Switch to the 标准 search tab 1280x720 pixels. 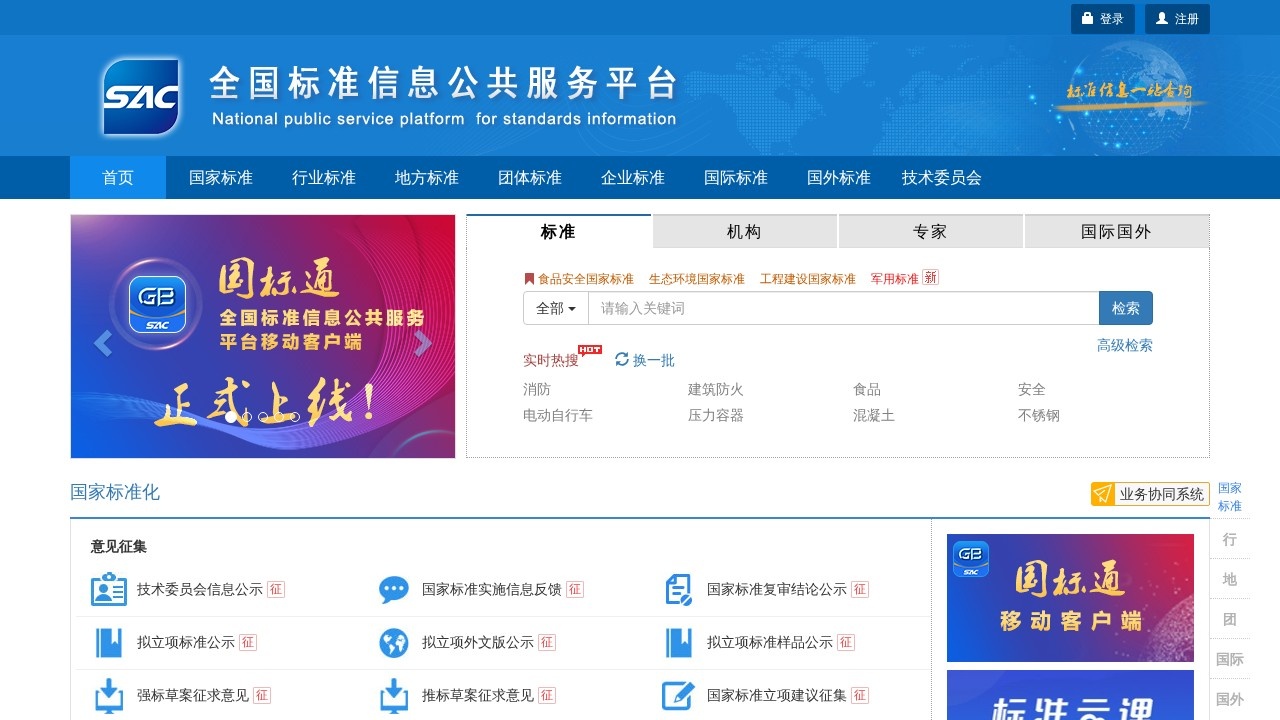(x=558, y=231)
